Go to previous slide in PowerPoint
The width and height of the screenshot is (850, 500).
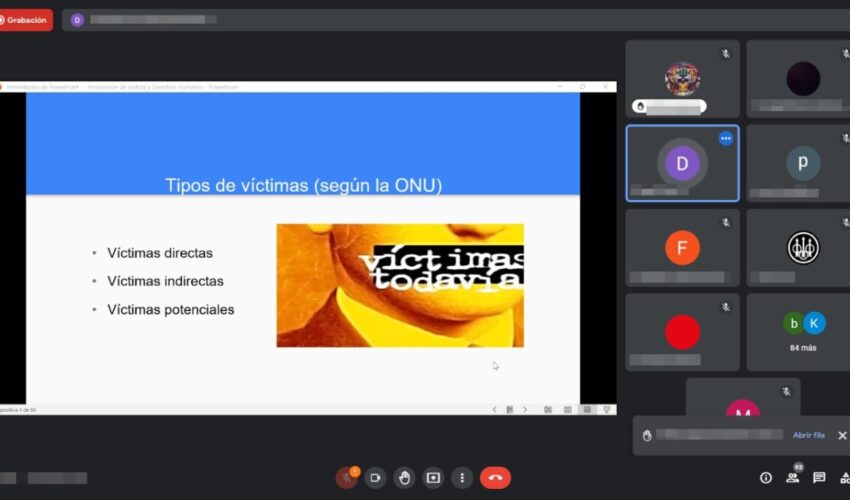(494, 409)
